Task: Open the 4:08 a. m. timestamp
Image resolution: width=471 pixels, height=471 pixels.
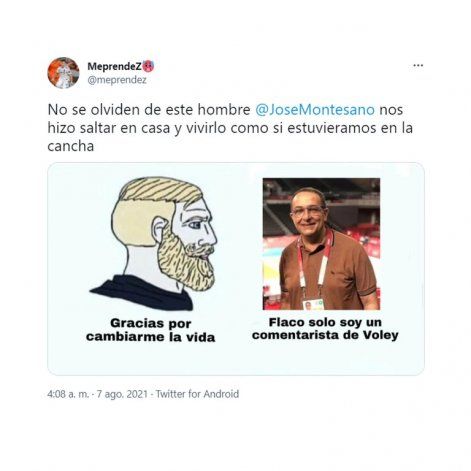Action: tap(68, 394)
